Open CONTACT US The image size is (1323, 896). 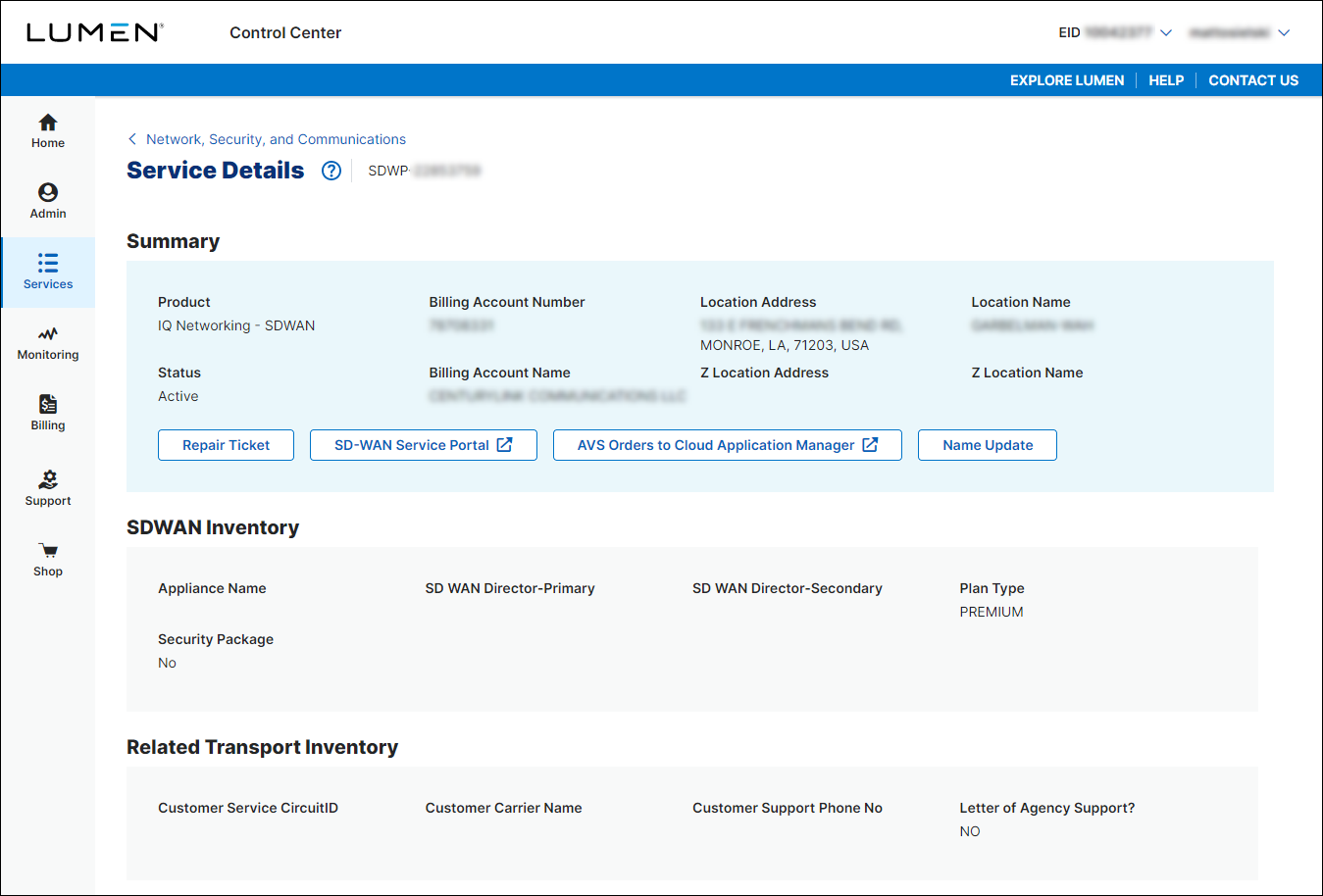click(x=1253, y=80)
